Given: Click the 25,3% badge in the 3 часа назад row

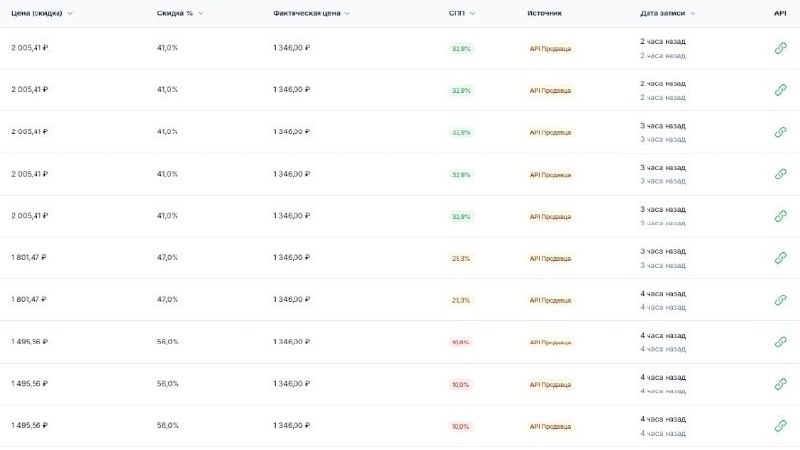Looking at the screenshot, I should (x=461, y=259).
